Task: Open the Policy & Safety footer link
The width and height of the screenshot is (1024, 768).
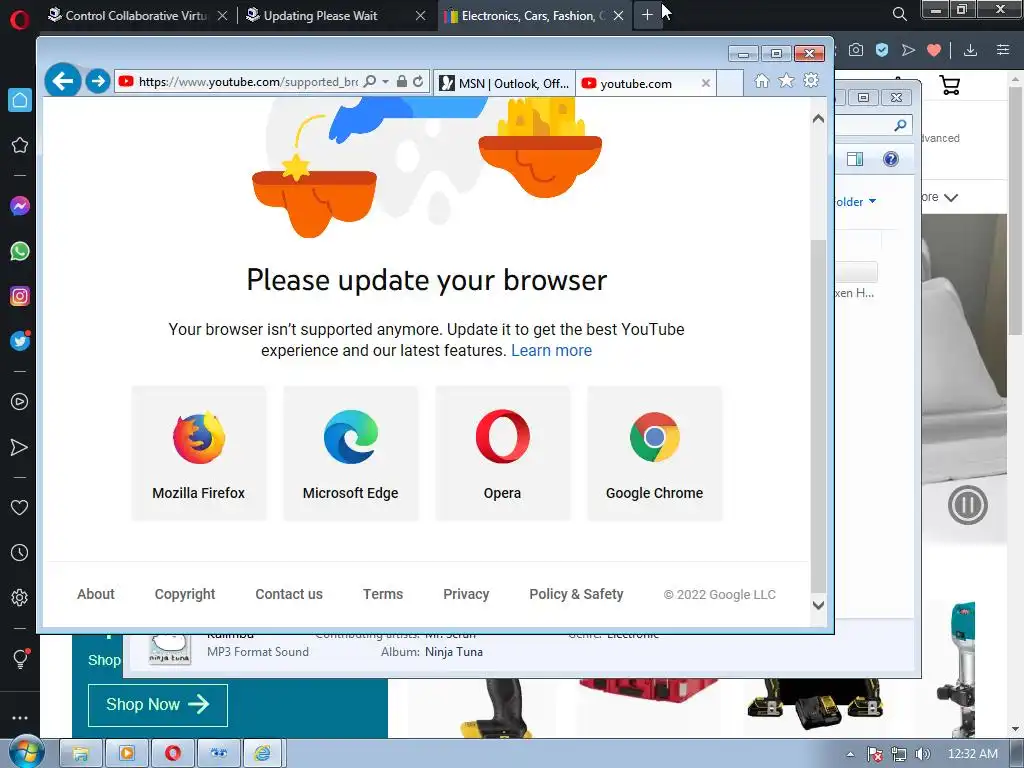Action: point(576,594)
